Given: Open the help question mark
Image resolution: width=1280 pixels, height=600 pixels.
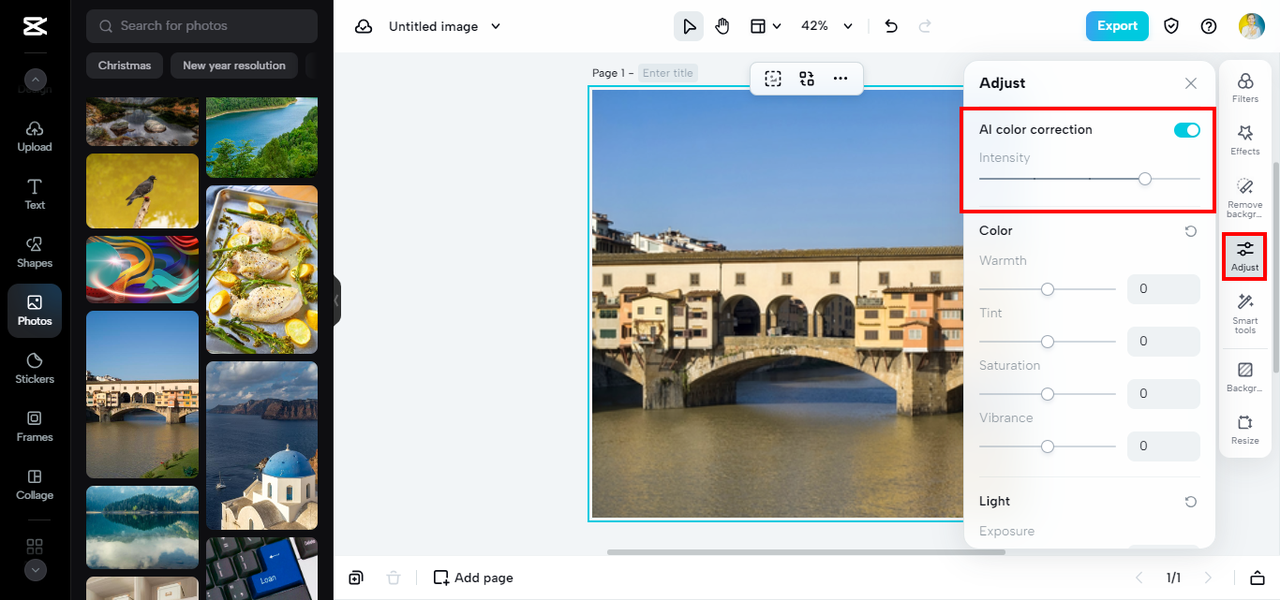Looking at the screenshot, I should tap(1208, 26).
